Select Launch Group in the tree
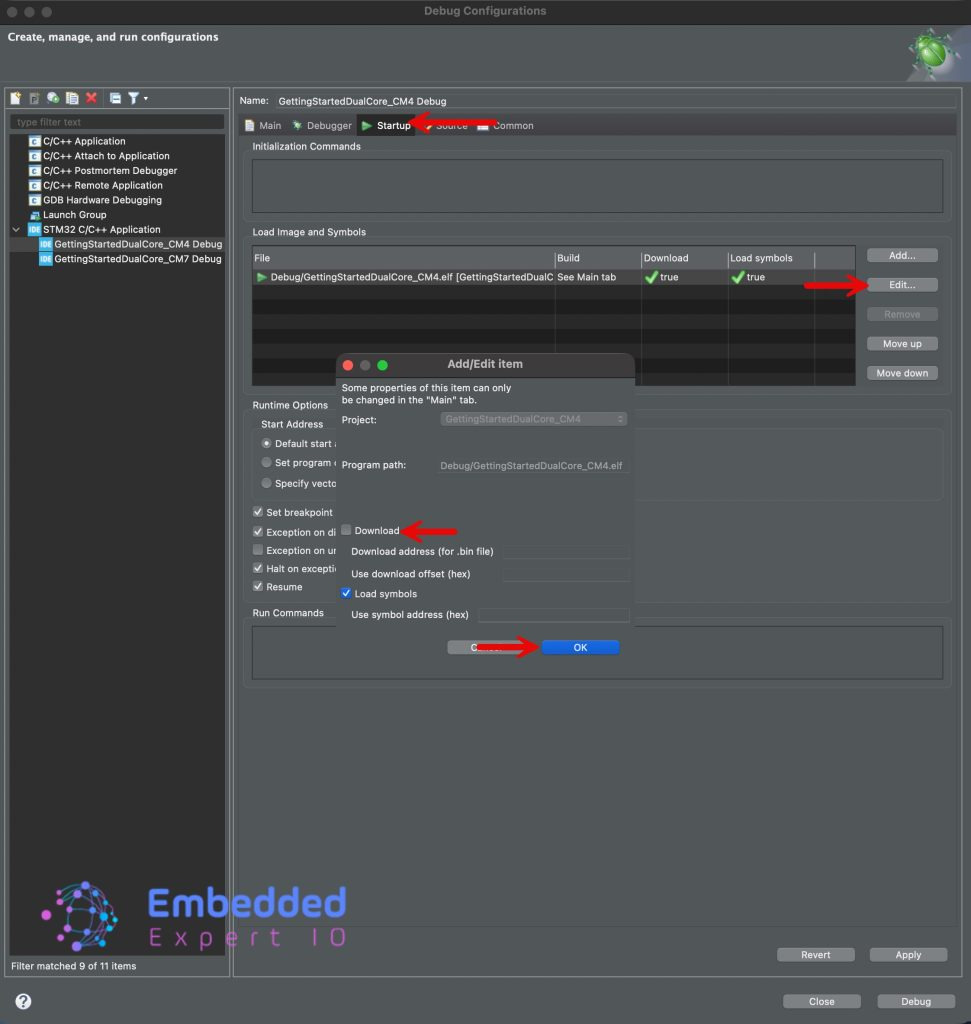Image resolution: width=971 pixels, height=1024 pixels. tap(74, 215)
